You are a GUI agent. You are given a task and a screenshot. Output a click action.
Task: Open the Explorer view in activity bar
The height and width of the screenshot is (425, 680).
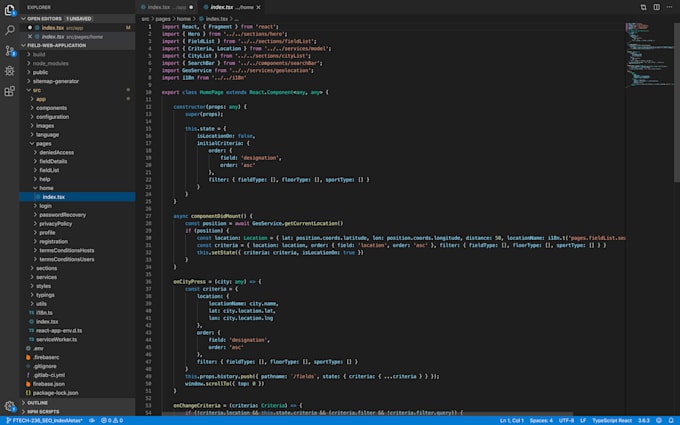pyautogui.click(x=10, y=10)
